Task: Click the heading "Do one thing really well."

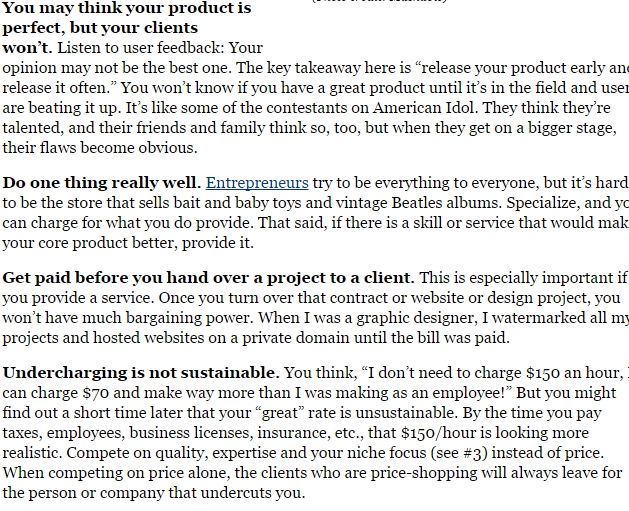Action: coord(102,183)
